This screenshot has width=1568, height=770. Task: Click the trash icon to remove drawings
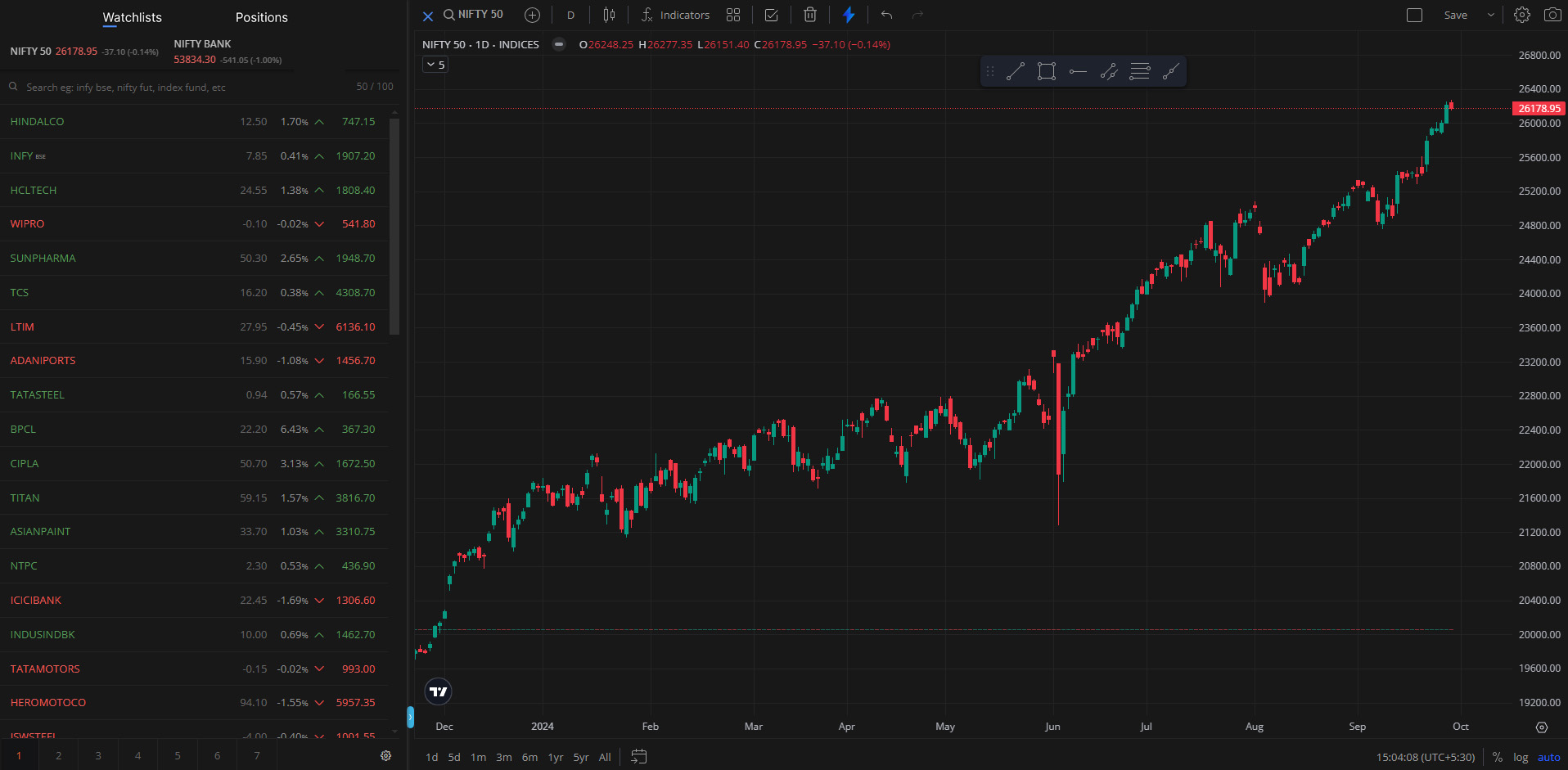click(809, 15)
